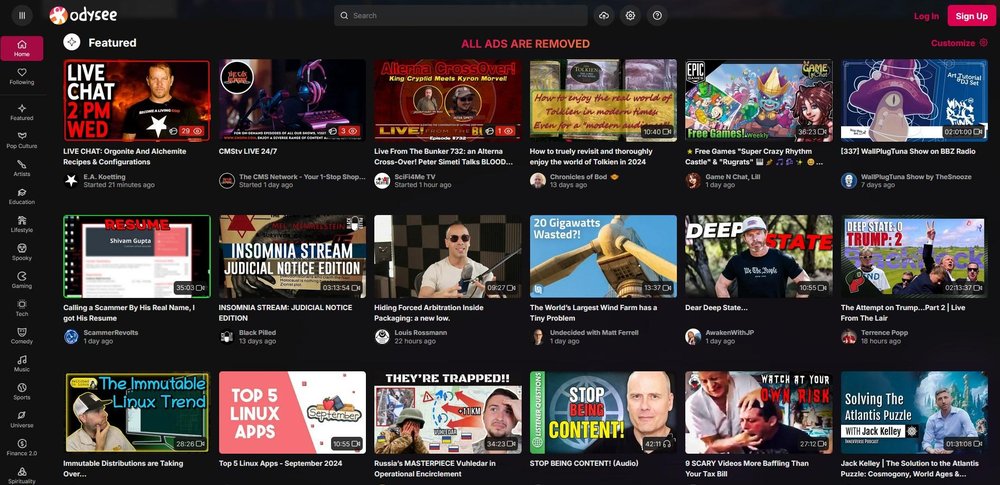1000x485 pixels.
Task: Open the settings gear icon
Action: (x=630, y=15)
